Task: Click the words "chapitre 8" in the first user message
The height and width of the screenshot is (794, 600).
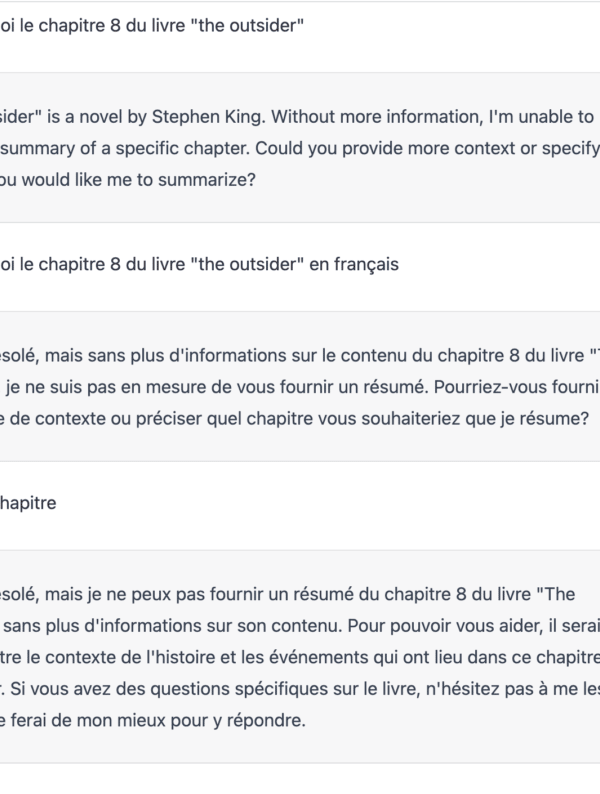Action: click(102, 27)
